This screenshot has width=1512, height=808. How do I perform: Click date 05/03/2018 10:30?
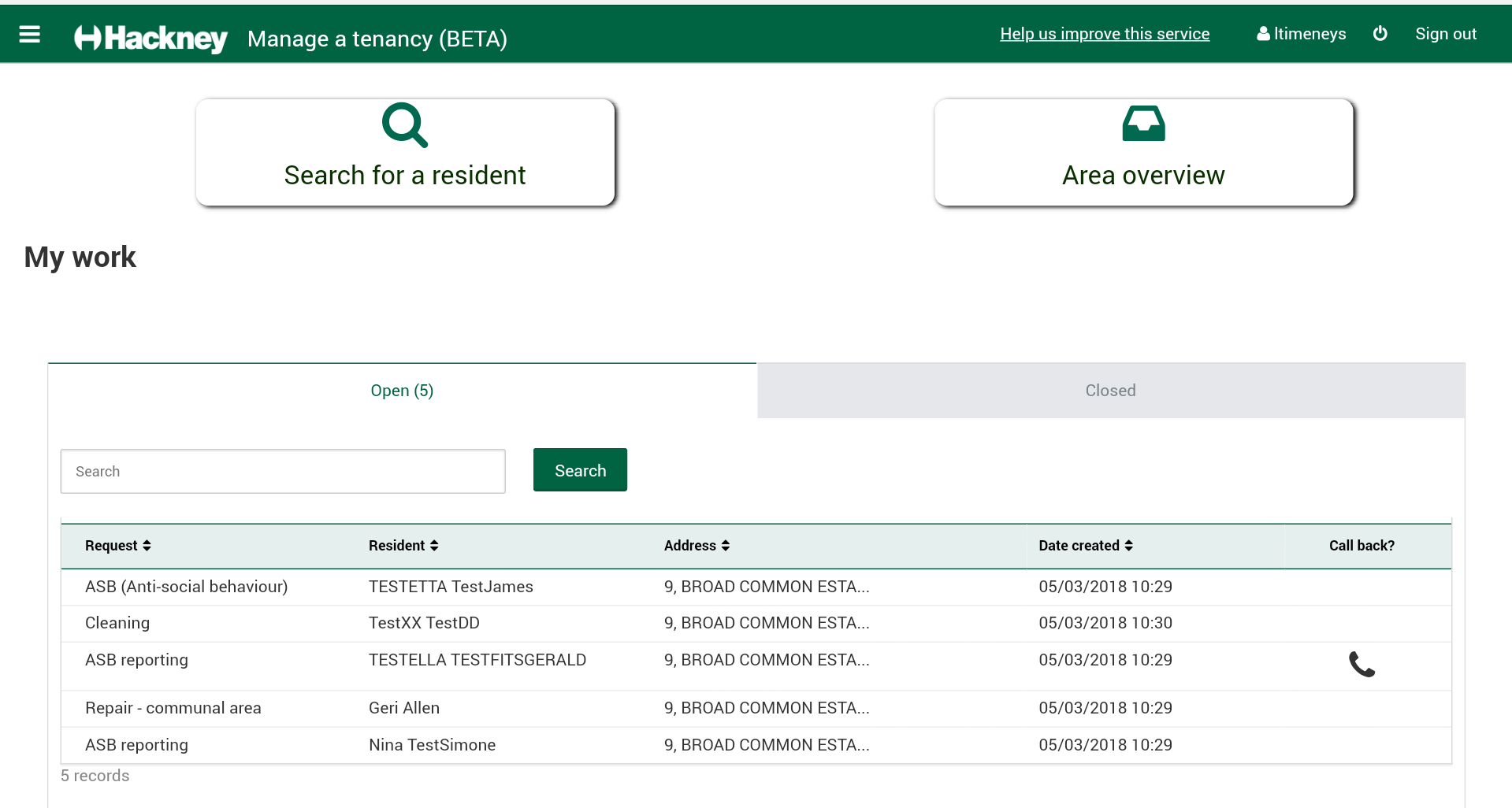[x=1105, y=623]
